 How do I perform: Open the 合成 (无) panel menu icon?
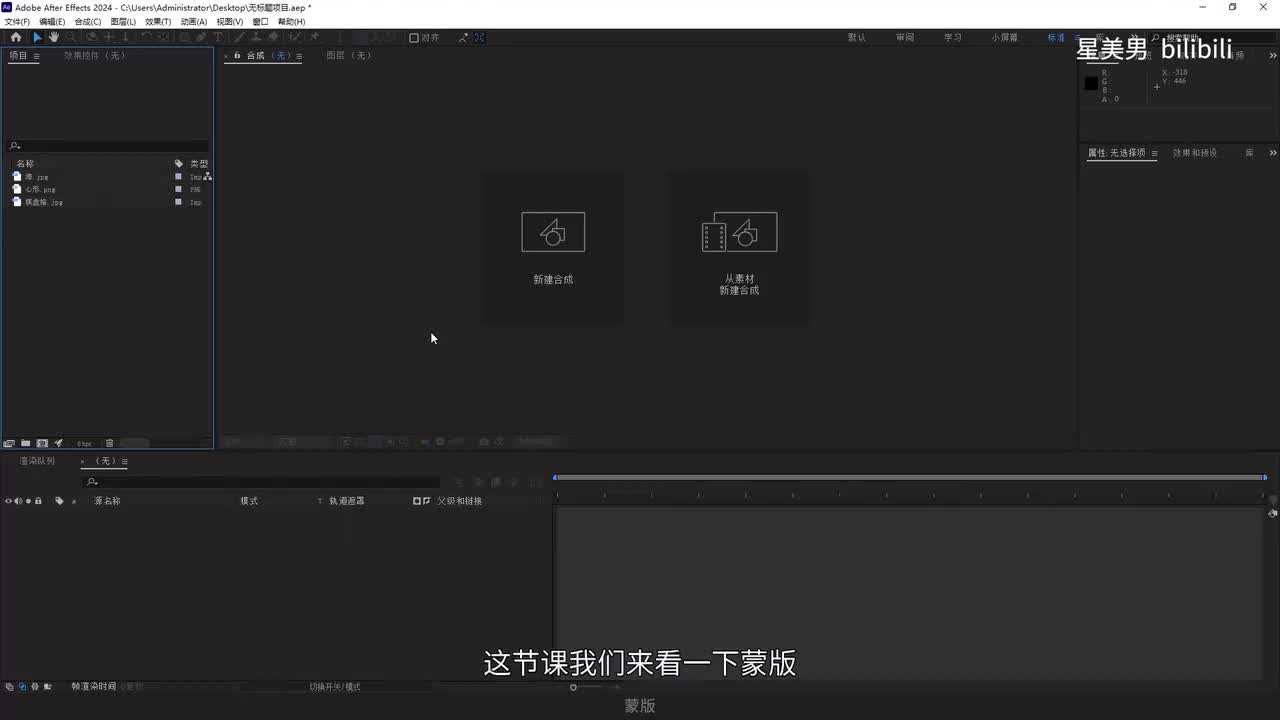300,56
